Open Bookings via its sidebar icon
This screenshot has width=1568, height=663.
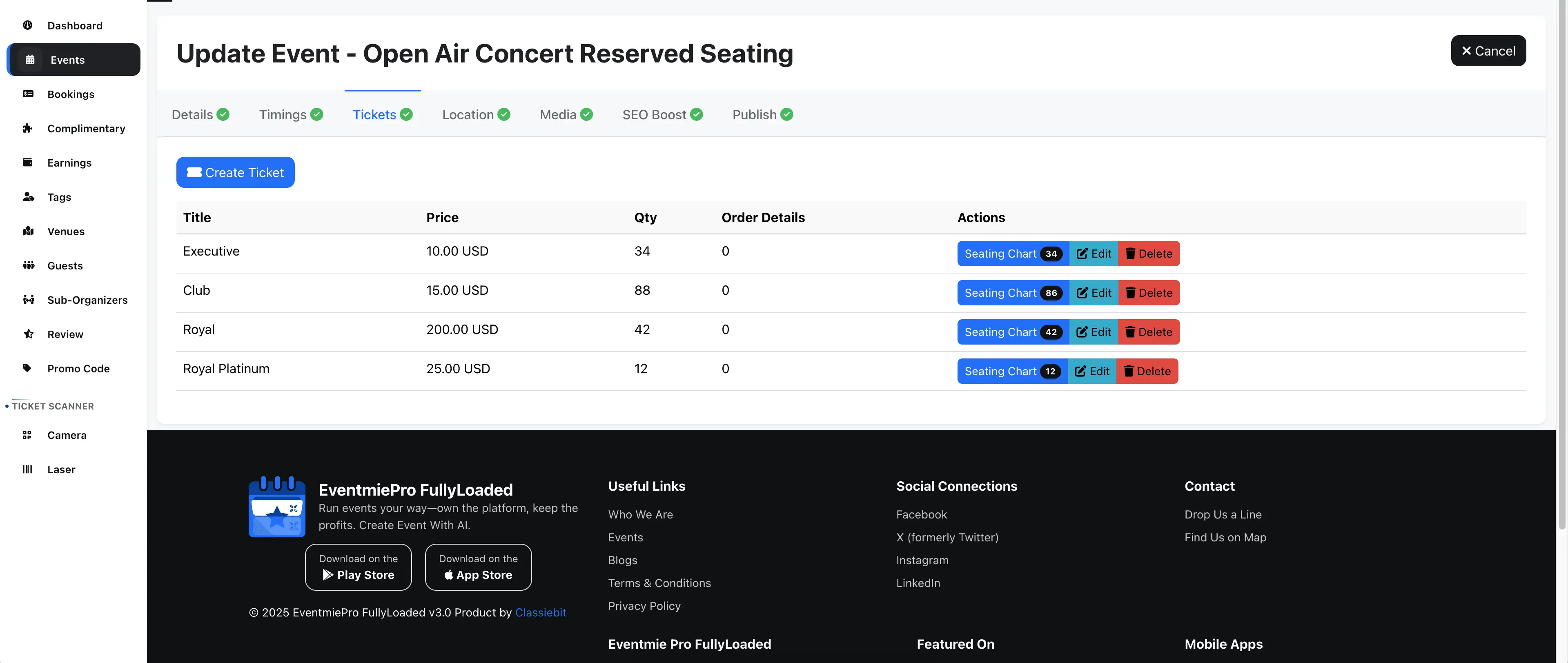click(29, 94)
